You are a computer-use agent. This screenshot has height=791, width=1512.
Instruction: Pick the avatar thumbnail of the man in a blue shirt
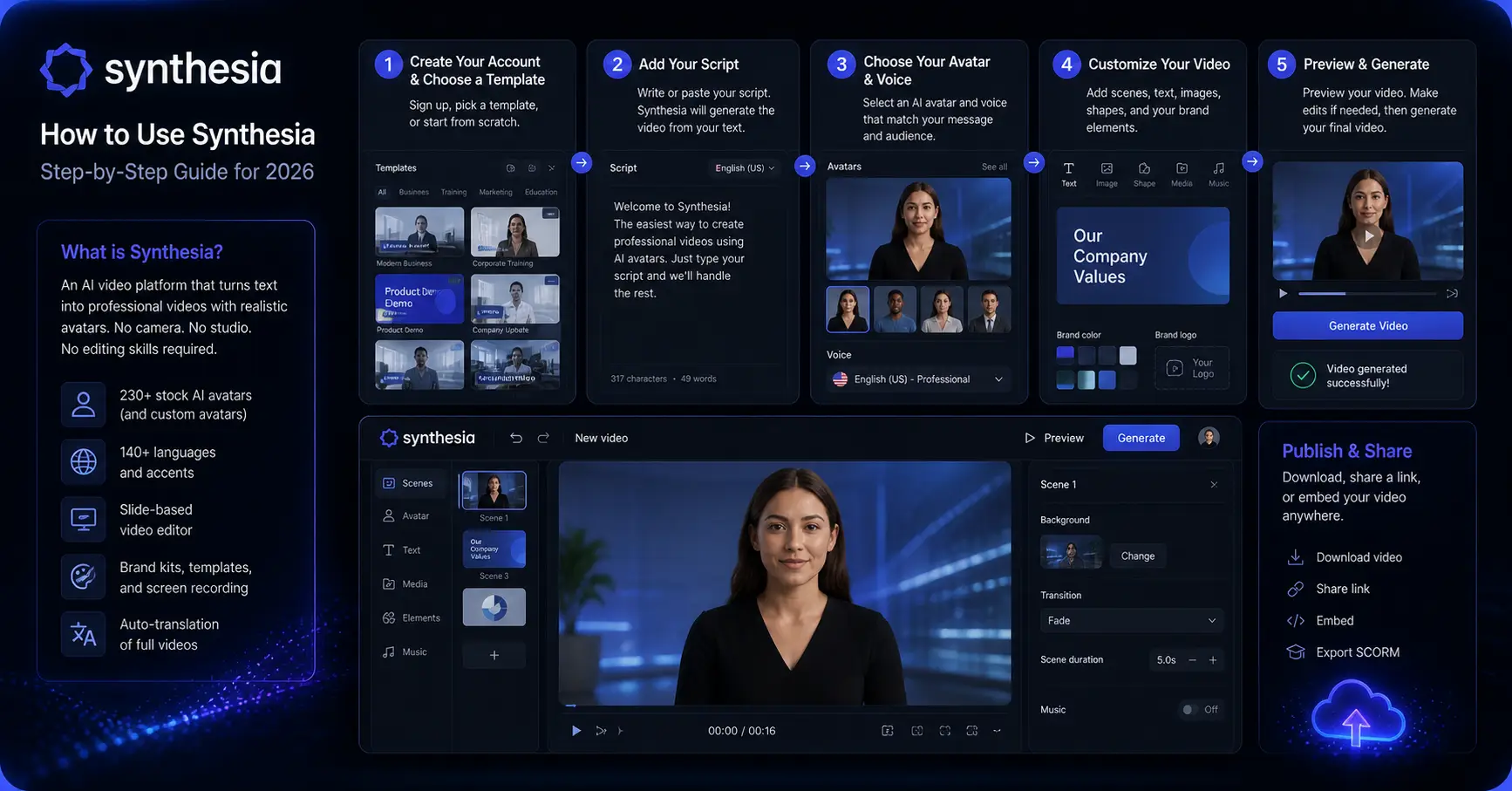tap(895, 310)
